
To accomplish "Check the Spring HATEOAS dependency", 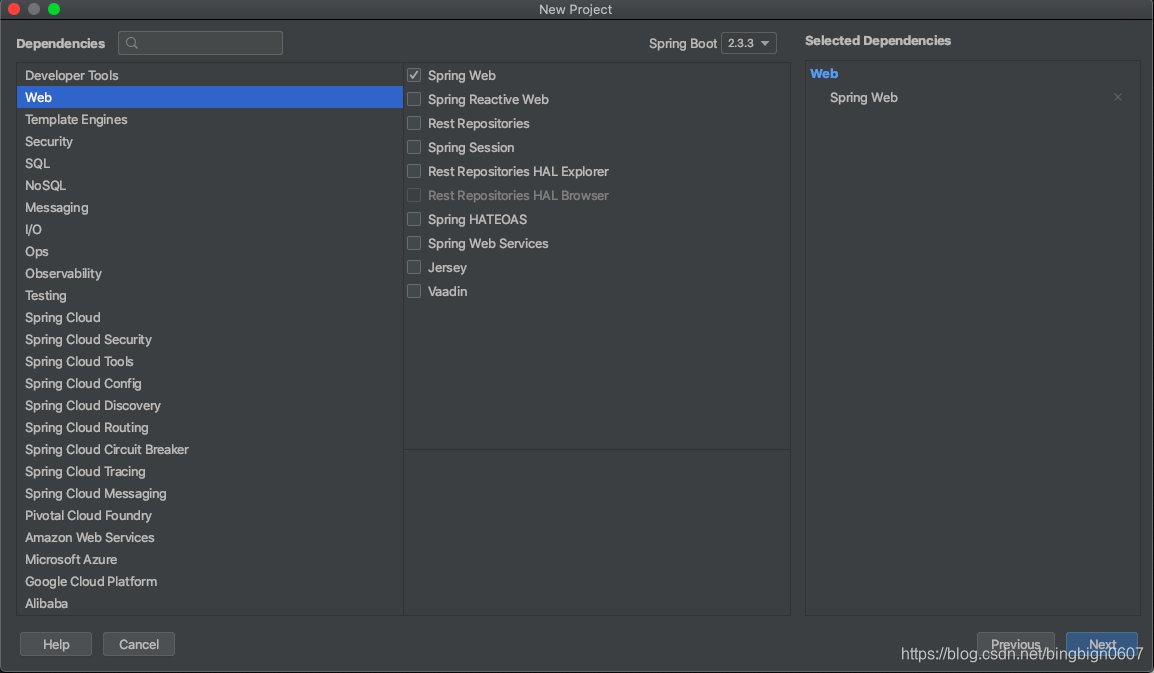I will pos(414,219).
